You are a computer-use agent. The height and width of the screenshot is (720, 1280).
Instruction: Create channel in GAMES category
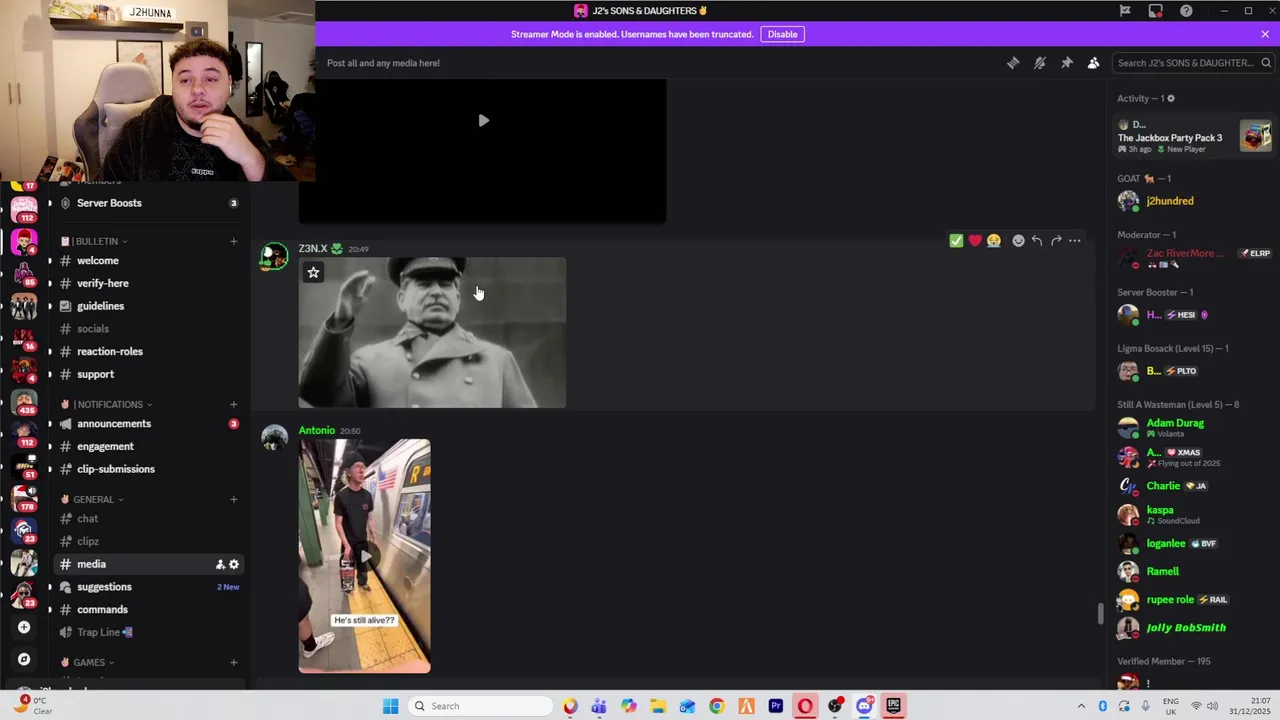coord(233,662)
